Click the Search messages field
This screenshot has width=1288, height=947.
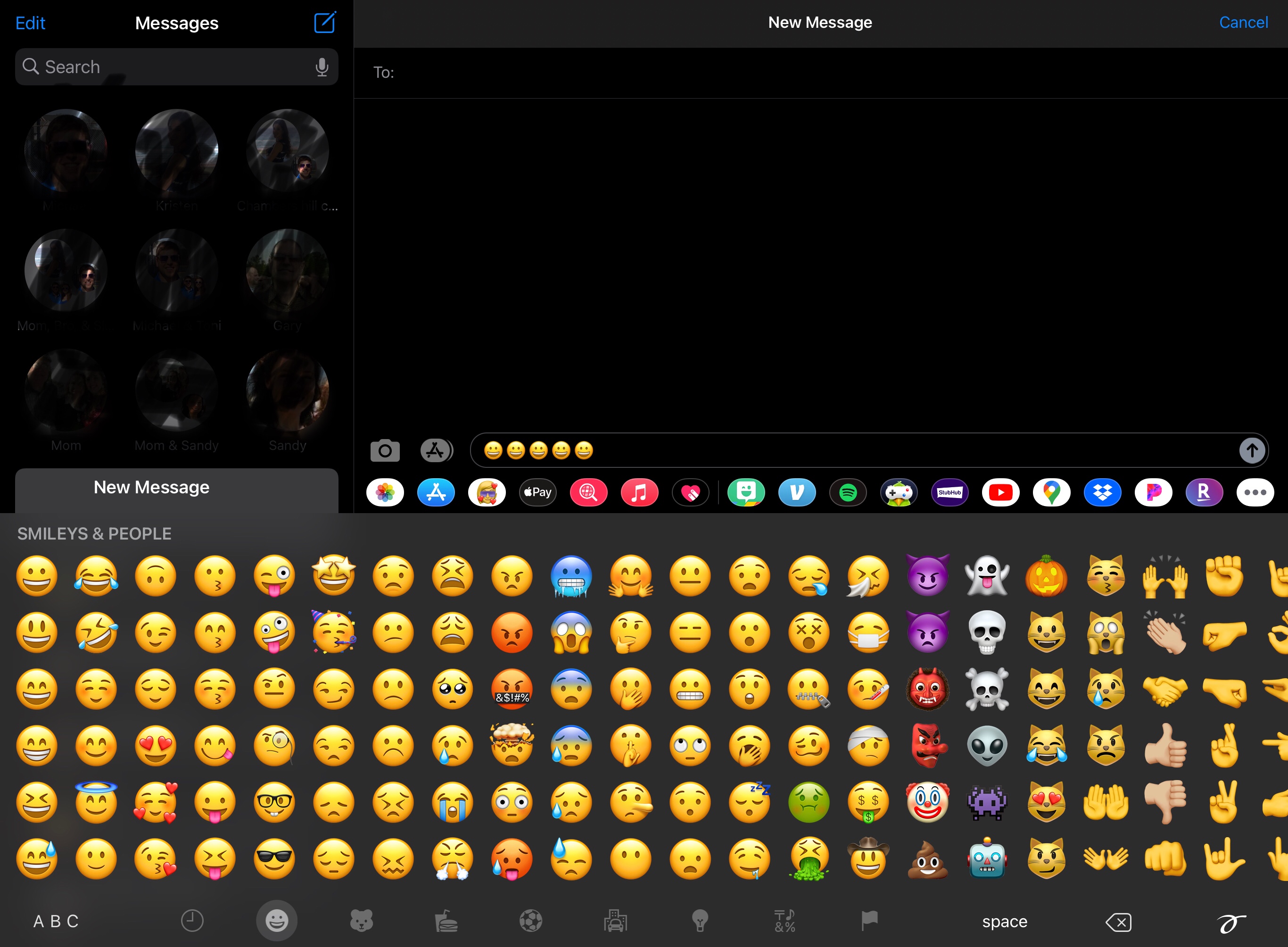click(166, 67)
